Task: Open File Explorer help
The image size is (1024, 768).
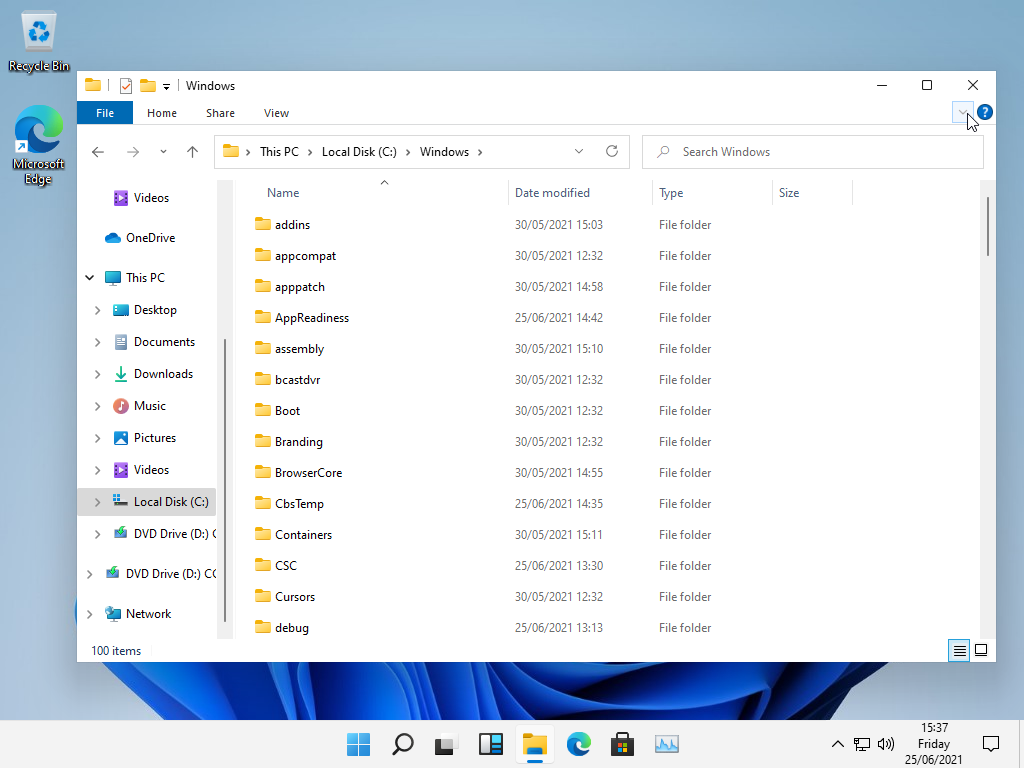Action: point(984,113)
